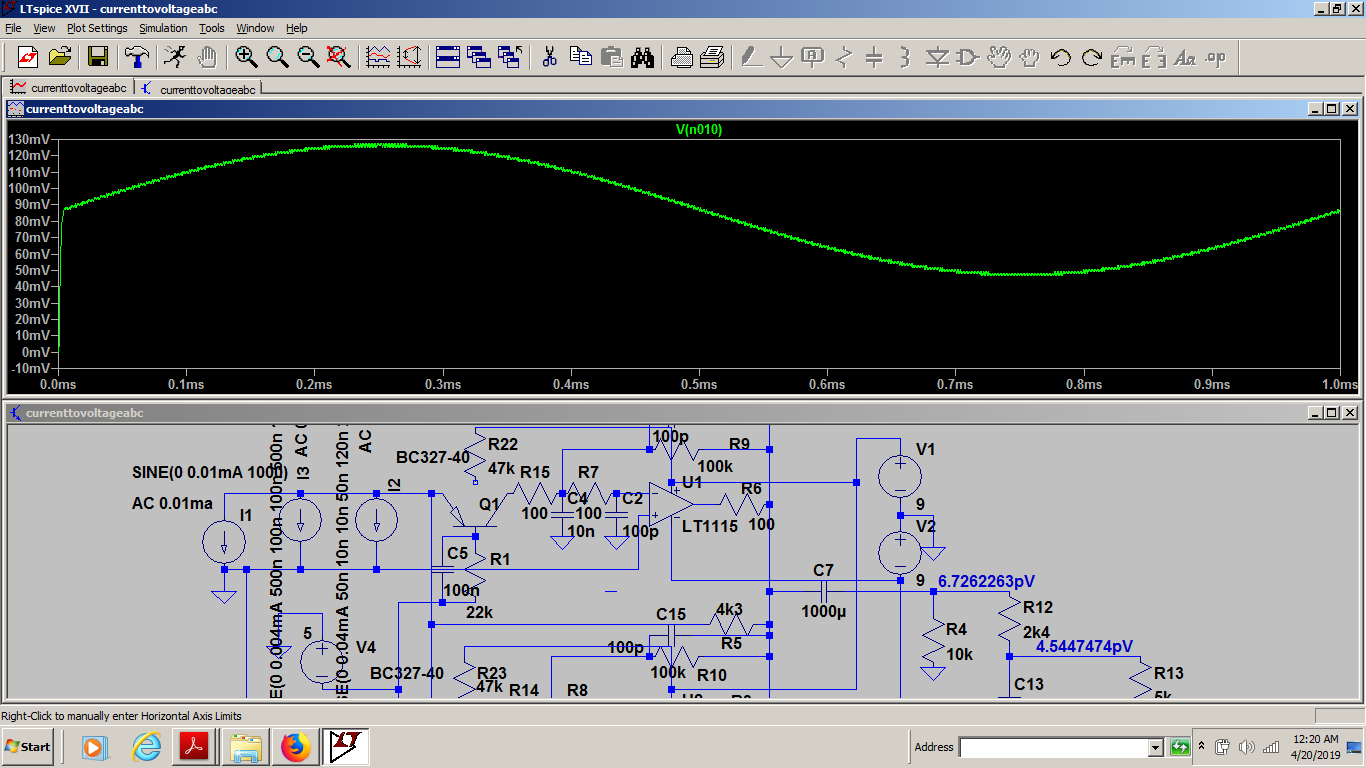Open the Tools menu

tap(212, 28)
